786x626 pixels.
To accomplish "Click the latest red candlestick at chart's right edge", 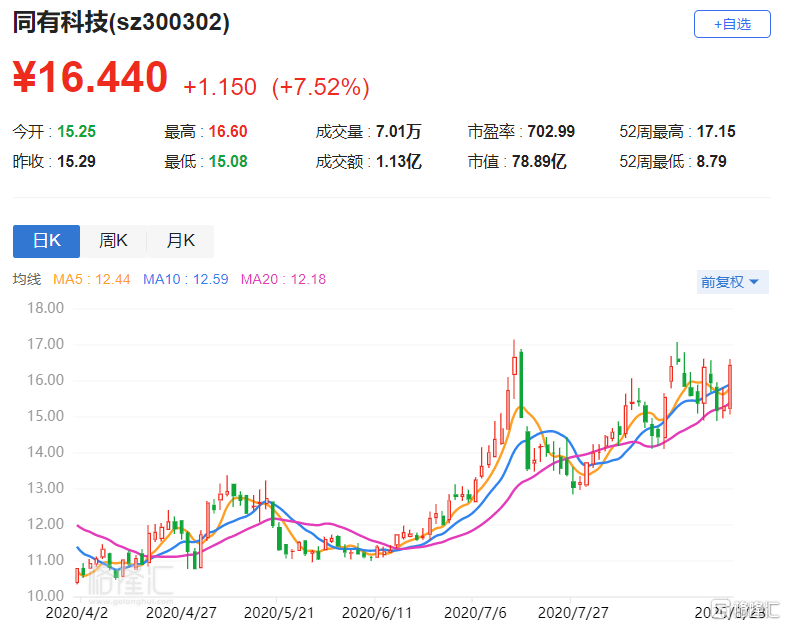I will point(730,386).
